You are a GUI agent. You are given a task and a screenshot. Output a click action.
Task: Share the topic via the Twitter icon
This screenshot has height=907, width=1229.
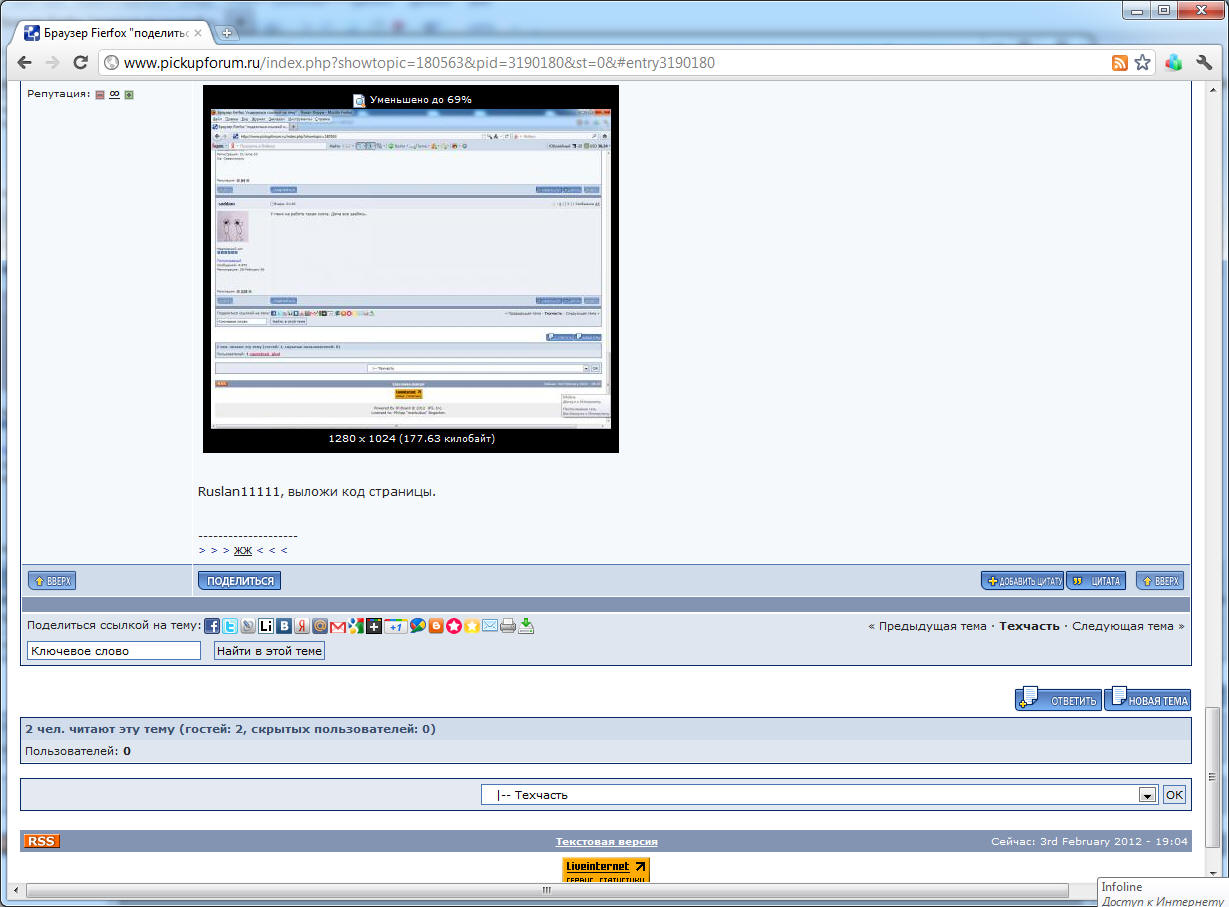pyautogui.click(x=230, y=626)
